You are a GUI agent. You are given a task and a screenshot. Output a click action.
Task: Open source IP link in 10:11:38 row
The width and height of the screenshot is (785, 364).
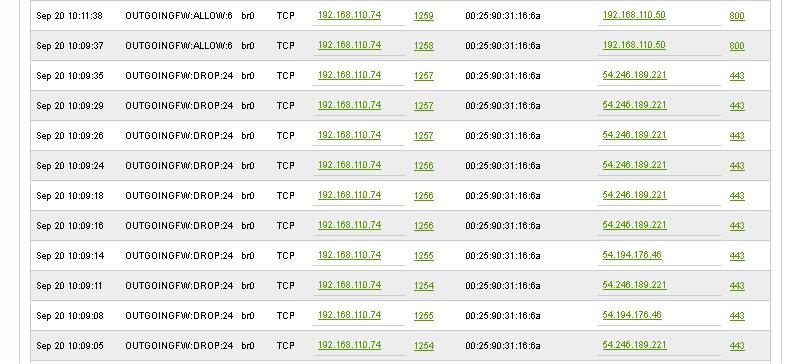[349, 15]
